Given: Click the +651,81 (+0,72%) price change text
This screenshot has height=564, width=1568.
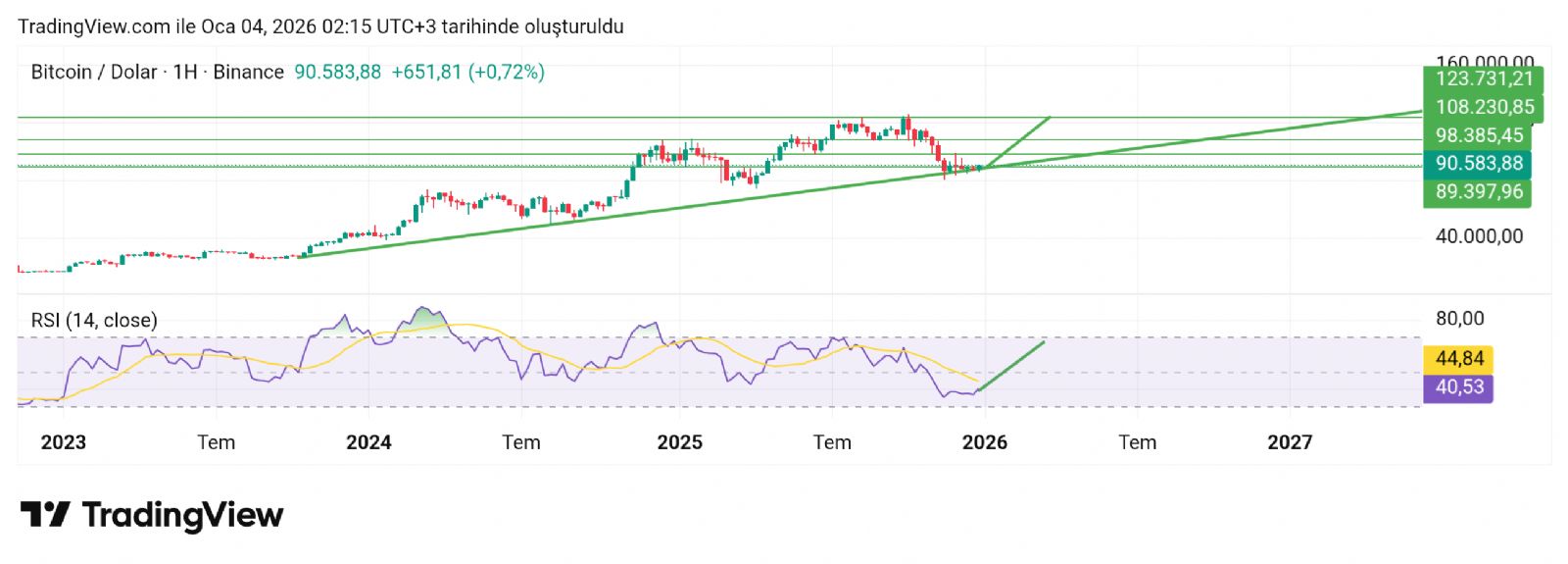Looking at the screenshot, I should click(467, 73).
